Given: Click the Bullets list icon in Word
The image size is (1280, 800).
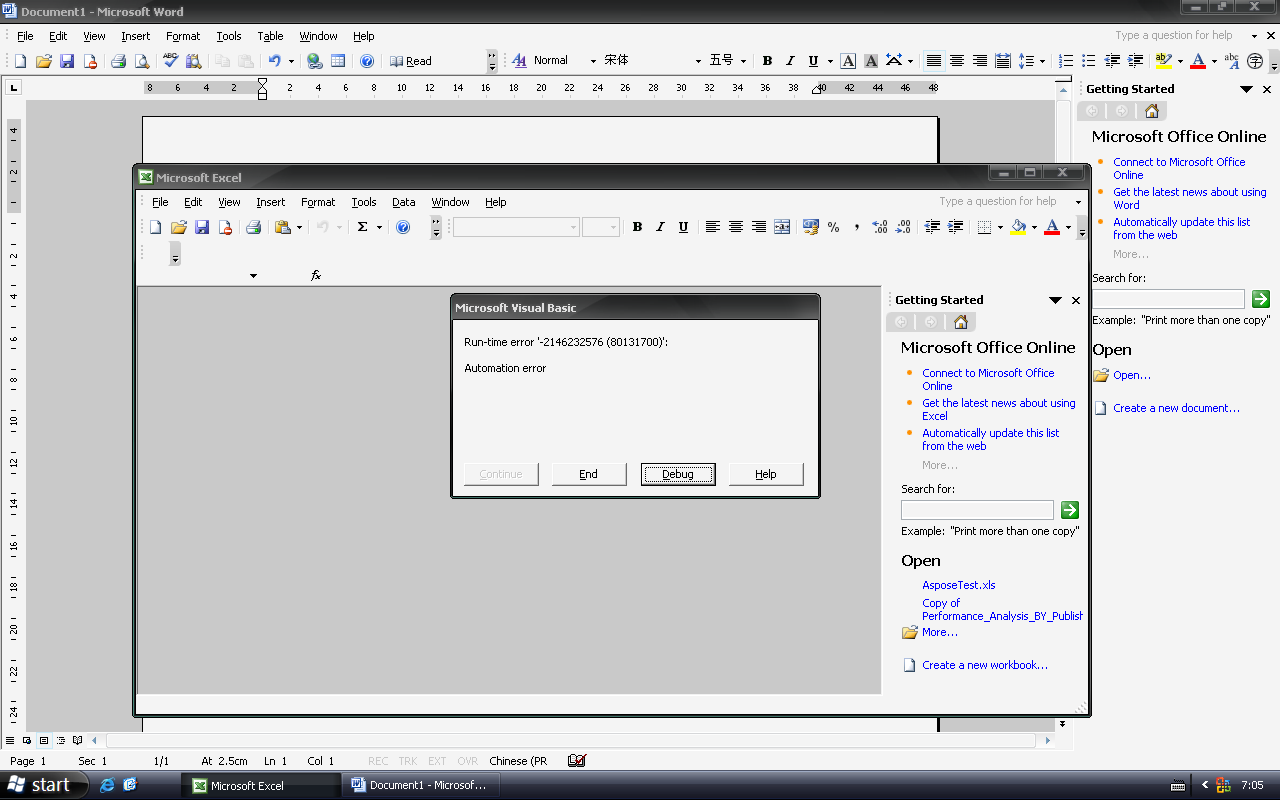Looking at the screenshot, I should (x=1089, y=61).
